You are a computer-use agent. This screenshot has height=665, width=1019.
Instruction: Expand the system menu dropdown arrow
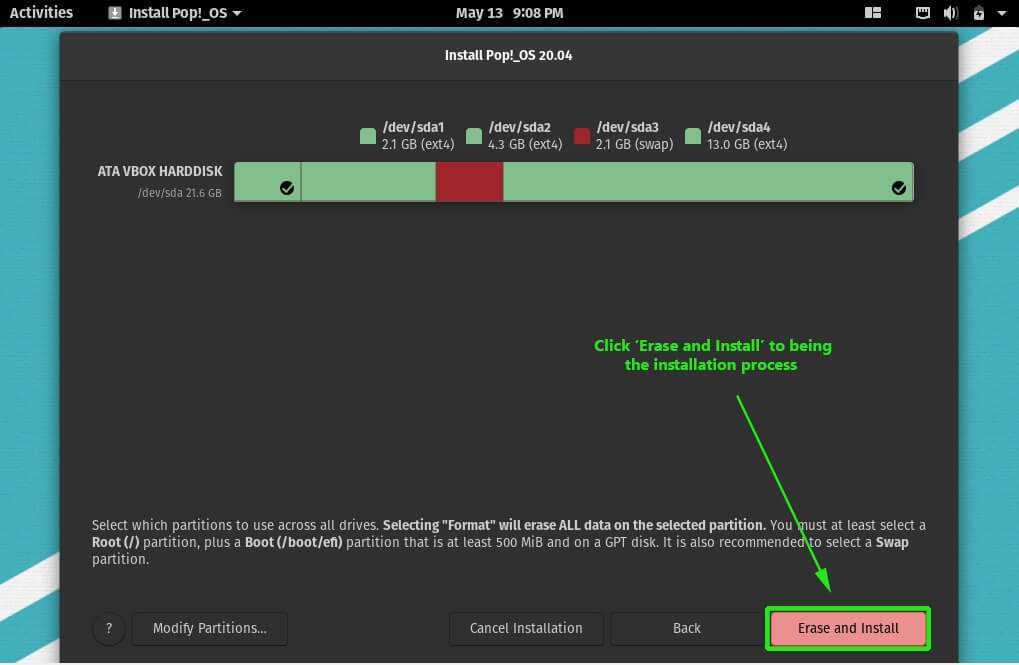(x=1001, y=12)
